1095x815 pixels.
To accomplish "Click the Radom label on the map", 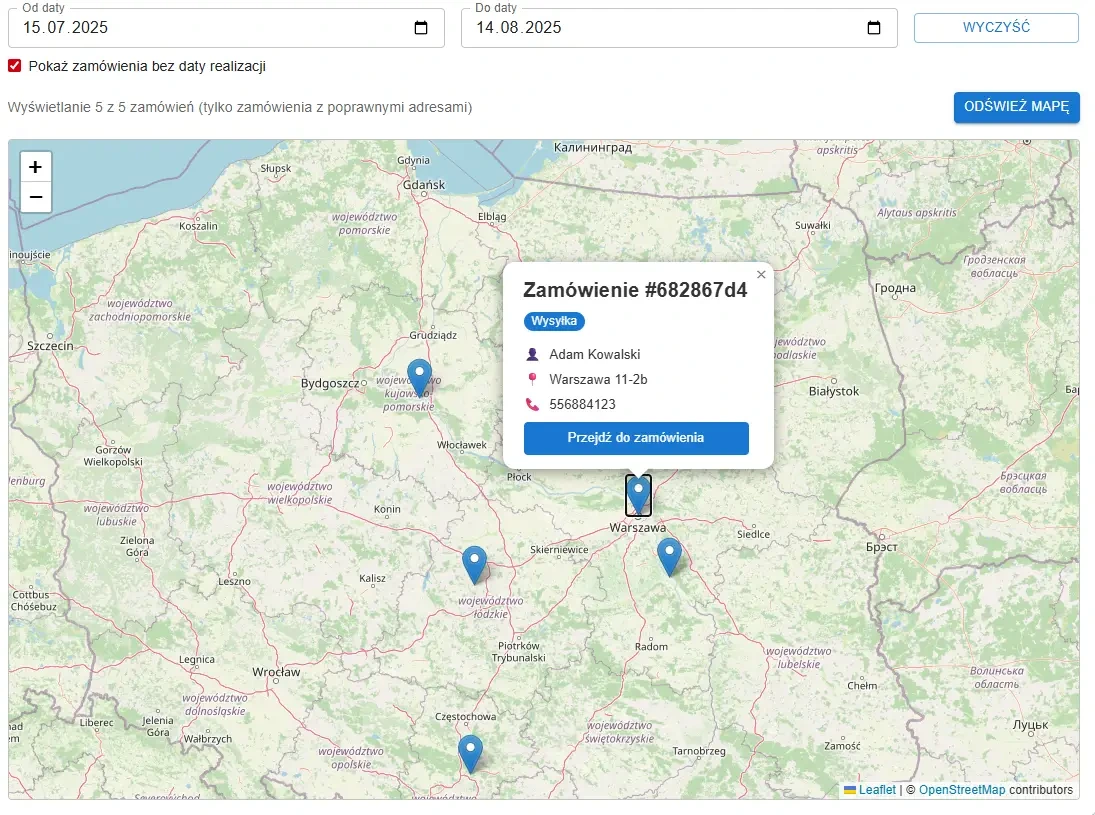I will tap(651, 647).
